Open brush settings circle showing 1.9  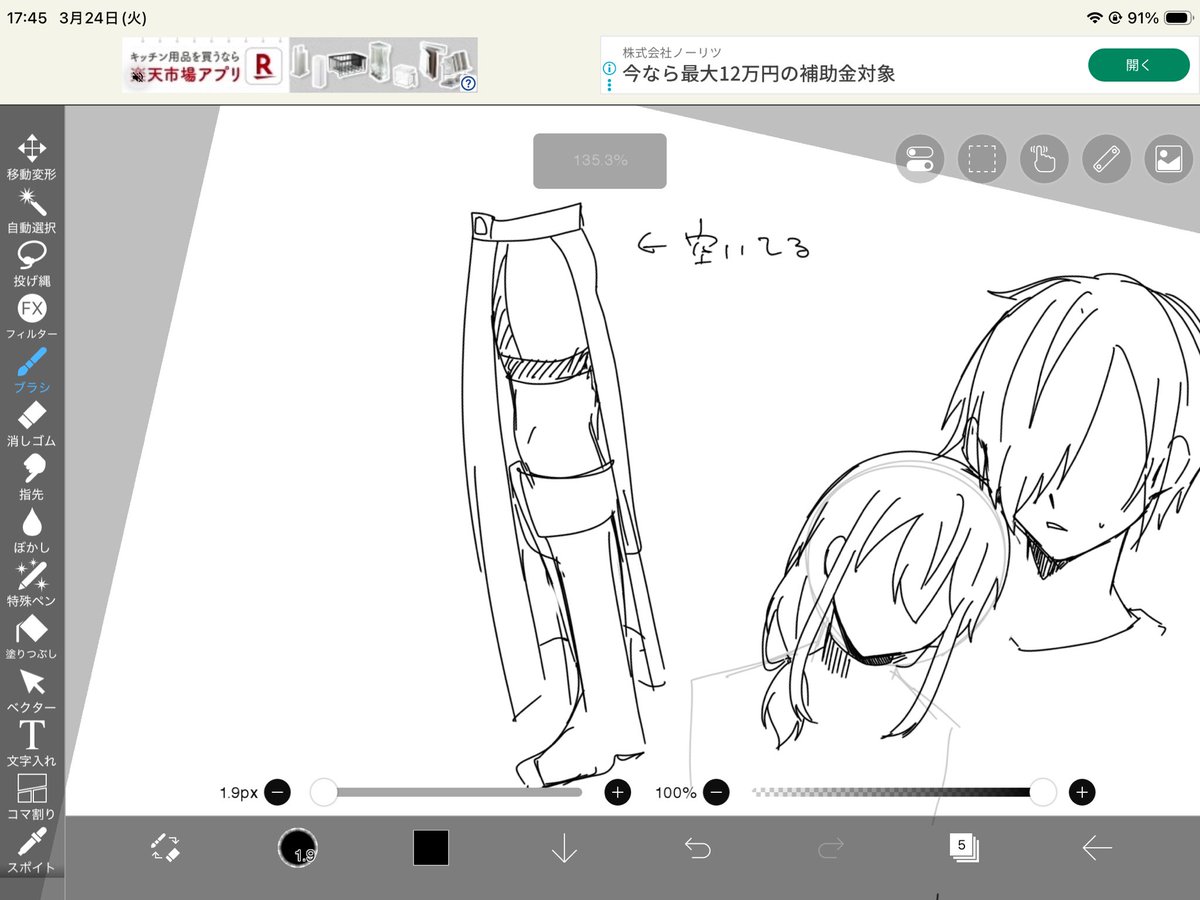298,848
